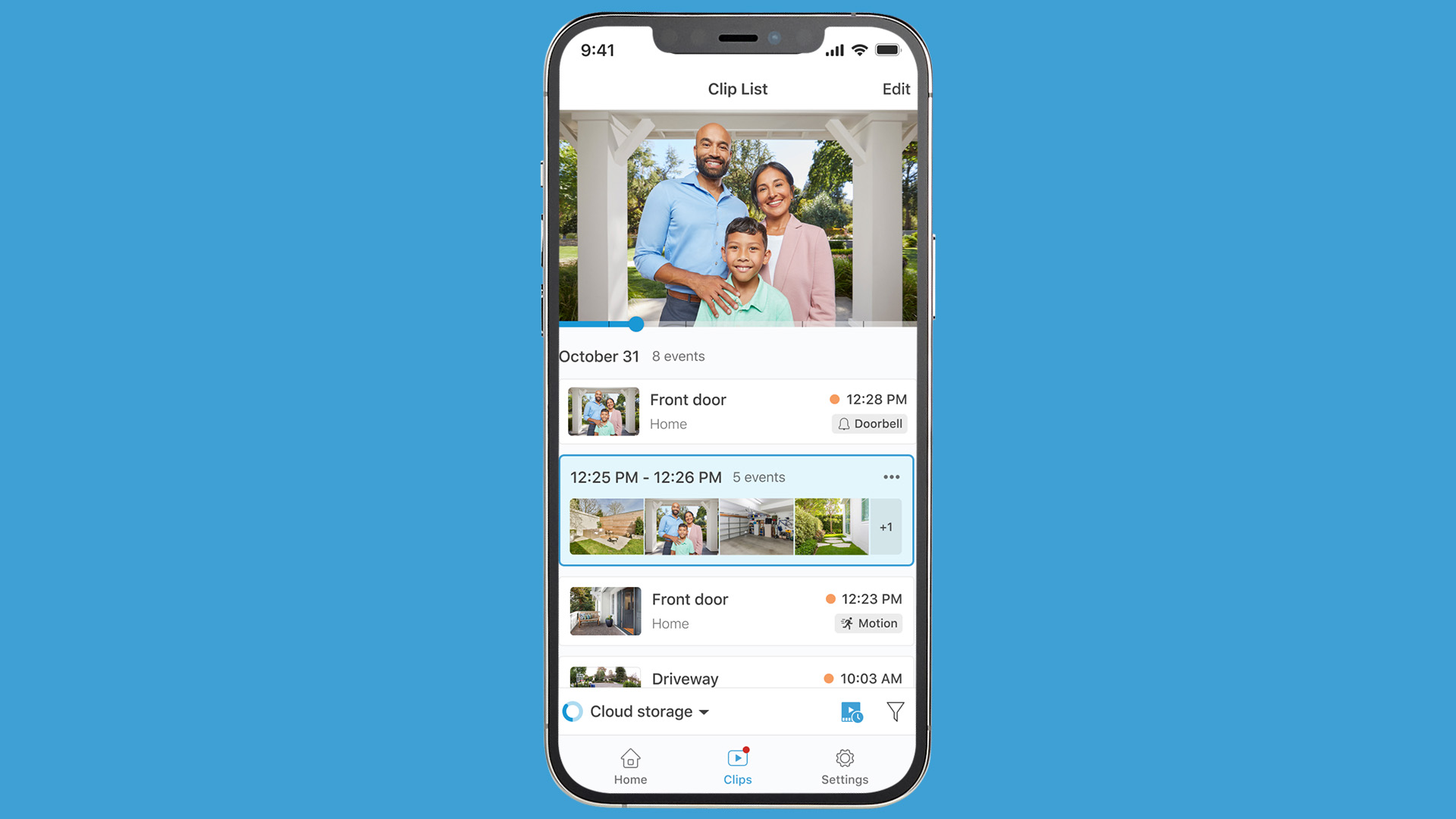
Task: Tap the three-dot menu on grouped clip
Action: click(891, 477)
